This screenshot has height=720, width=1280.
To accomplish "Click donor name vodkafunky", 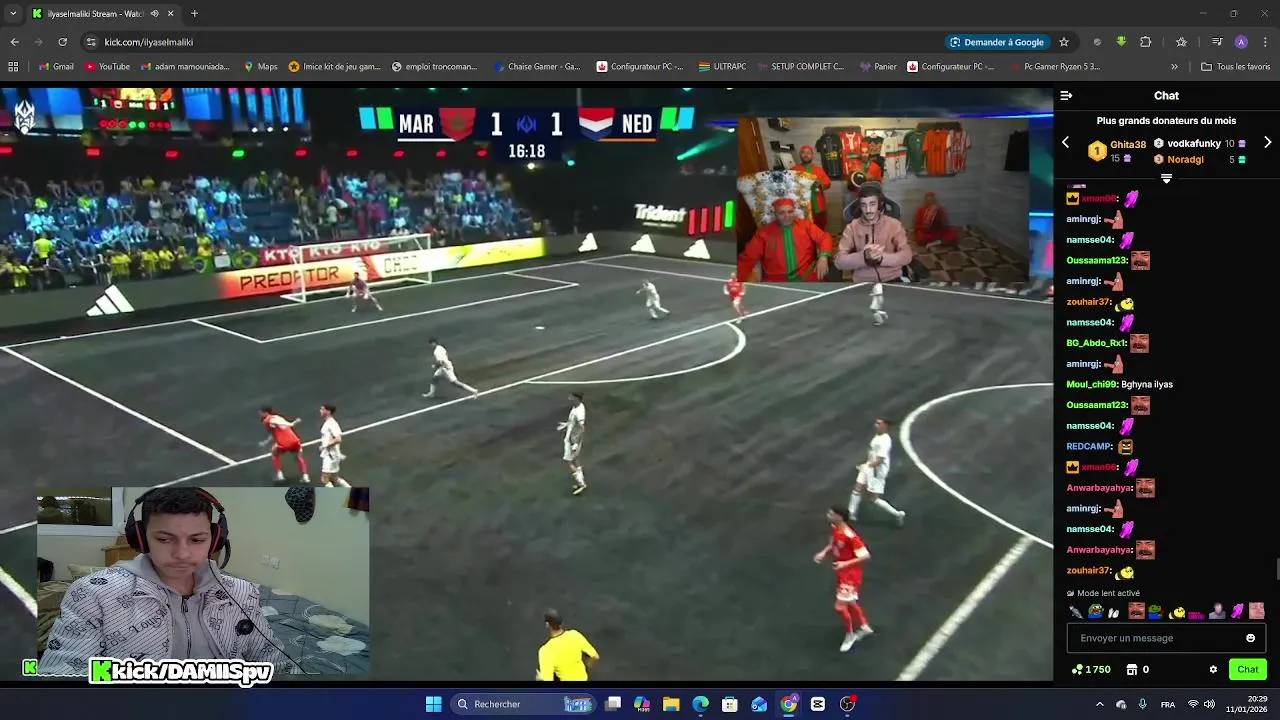I will pyautogui.click(x=1193, y=144).
